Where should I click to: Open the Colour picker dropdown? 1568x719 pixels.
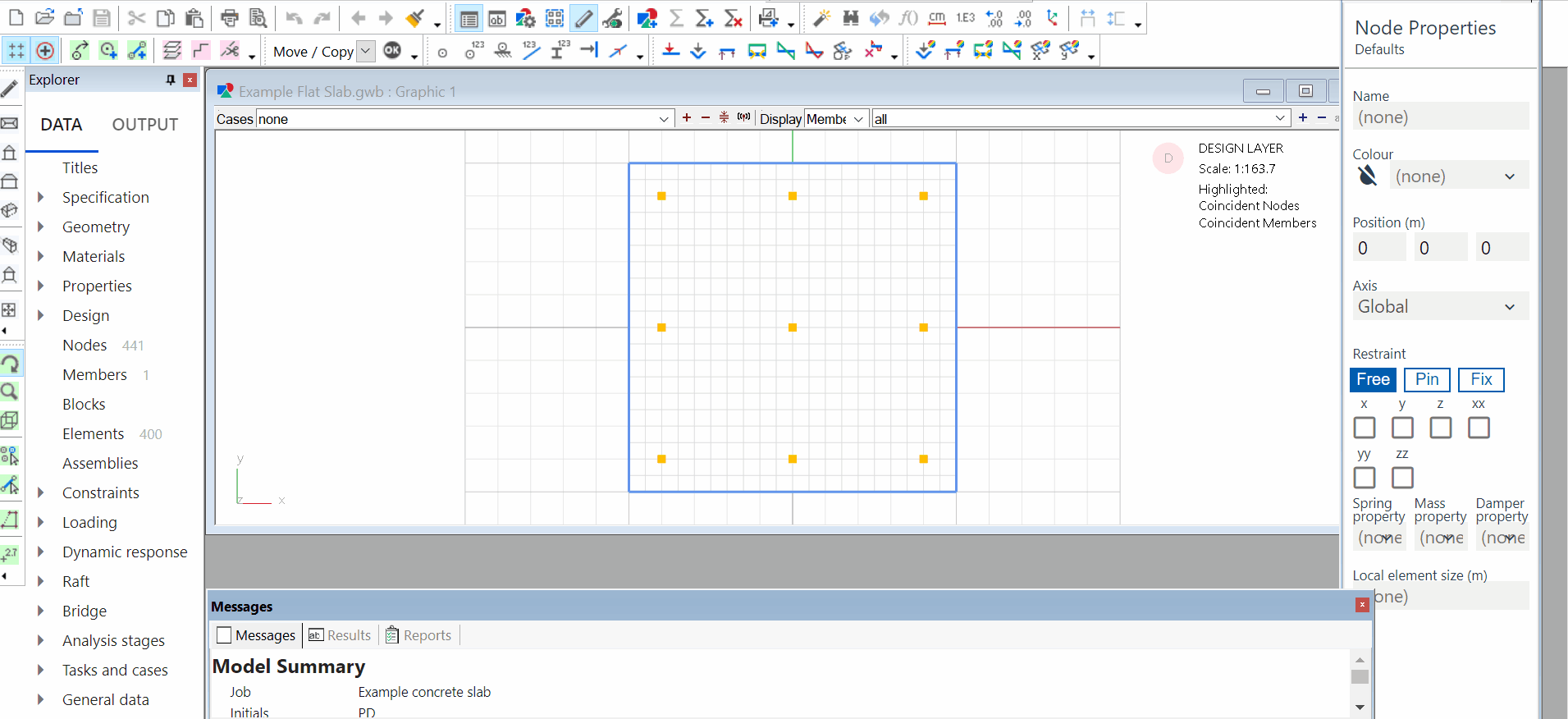pyautogui.click(x=1461, y=176)
